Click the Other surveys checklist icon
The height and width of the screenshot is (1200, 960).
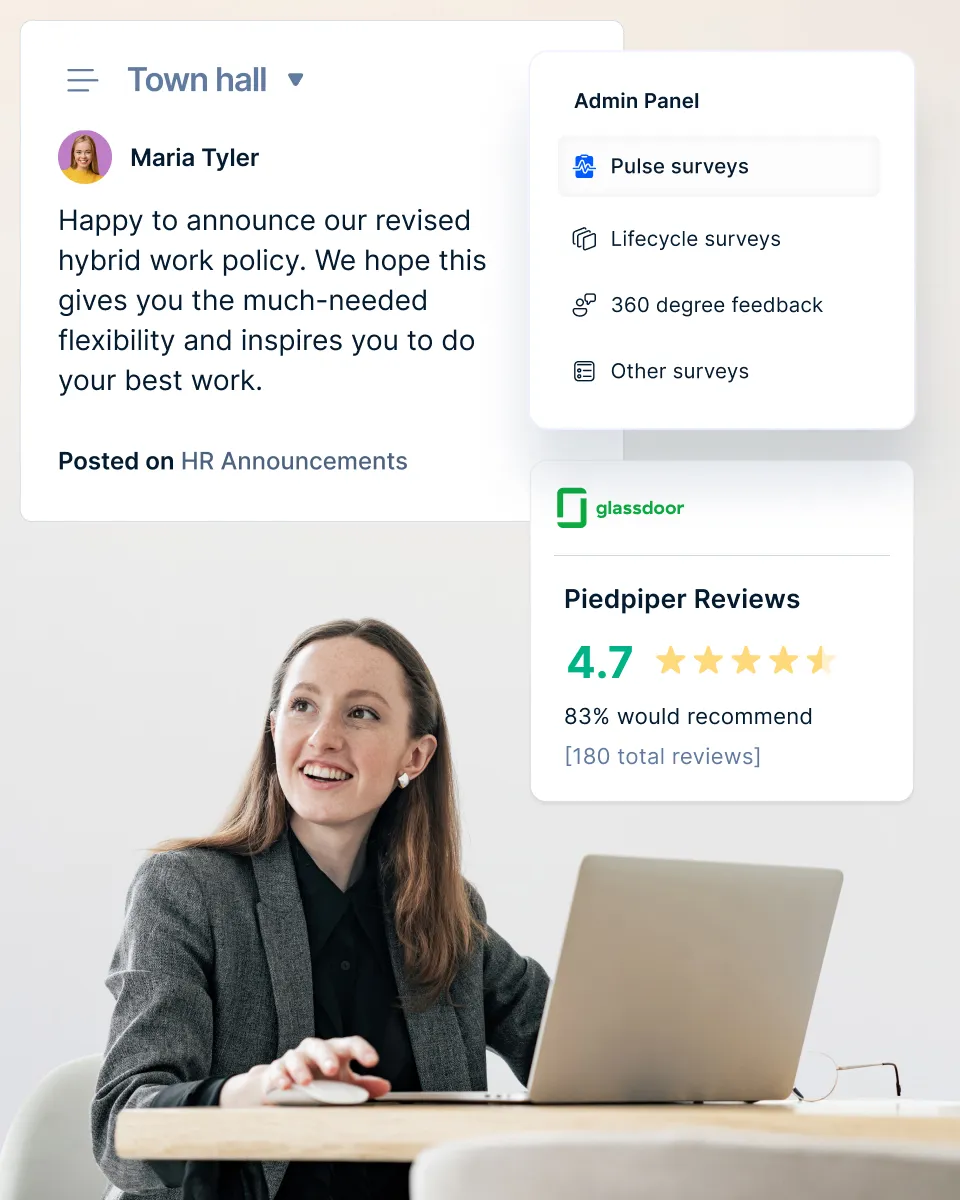[x=584, y=371]
